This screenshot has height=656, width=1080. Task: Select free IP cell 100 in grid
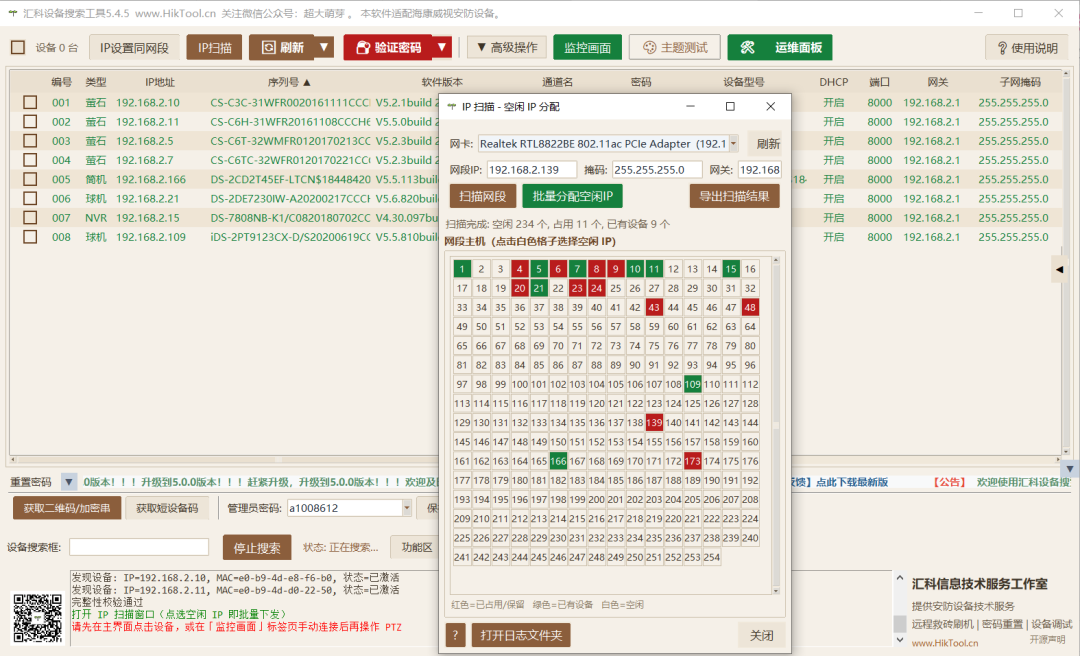click(520, 384)
